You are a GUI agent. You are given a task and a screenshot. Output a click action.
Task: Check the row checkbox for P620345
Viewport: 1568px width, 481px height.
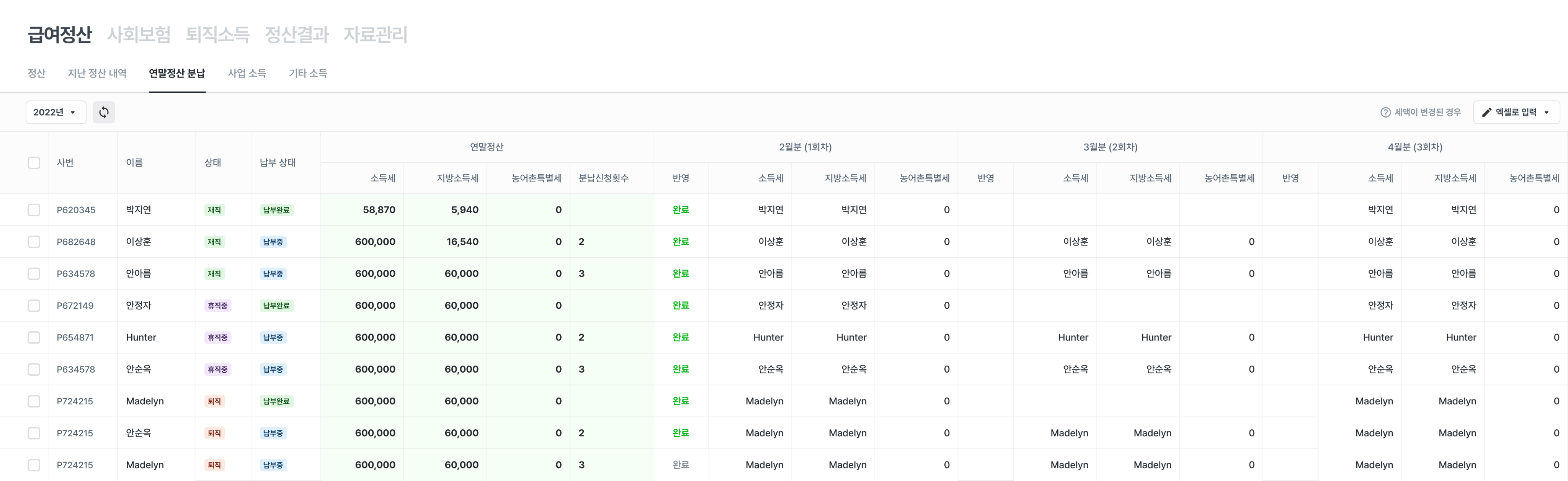point(34,210)
